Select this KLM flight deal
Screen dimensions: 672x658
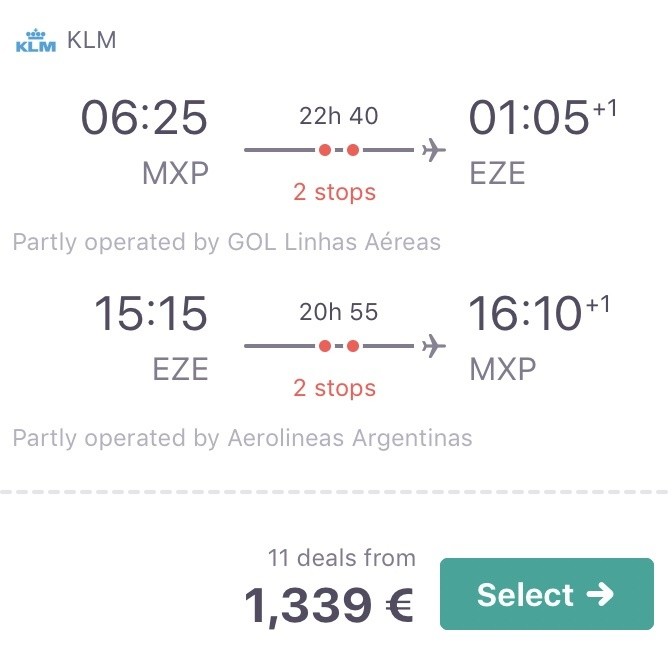pyautogui.click(x=547, y=594)
